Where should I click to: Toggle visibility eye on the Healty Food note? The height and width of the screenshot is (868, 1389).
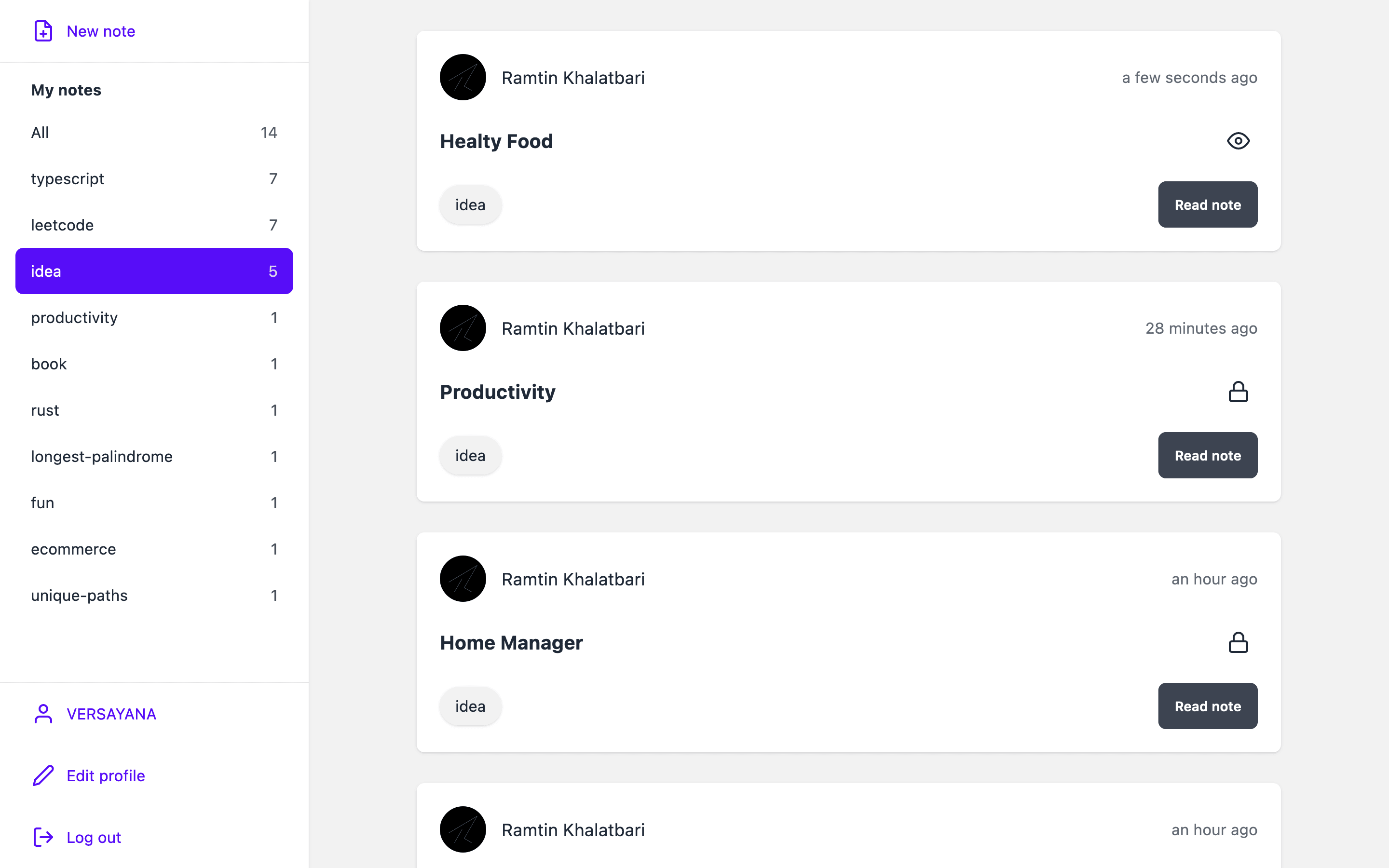[x=1238, y=141]
